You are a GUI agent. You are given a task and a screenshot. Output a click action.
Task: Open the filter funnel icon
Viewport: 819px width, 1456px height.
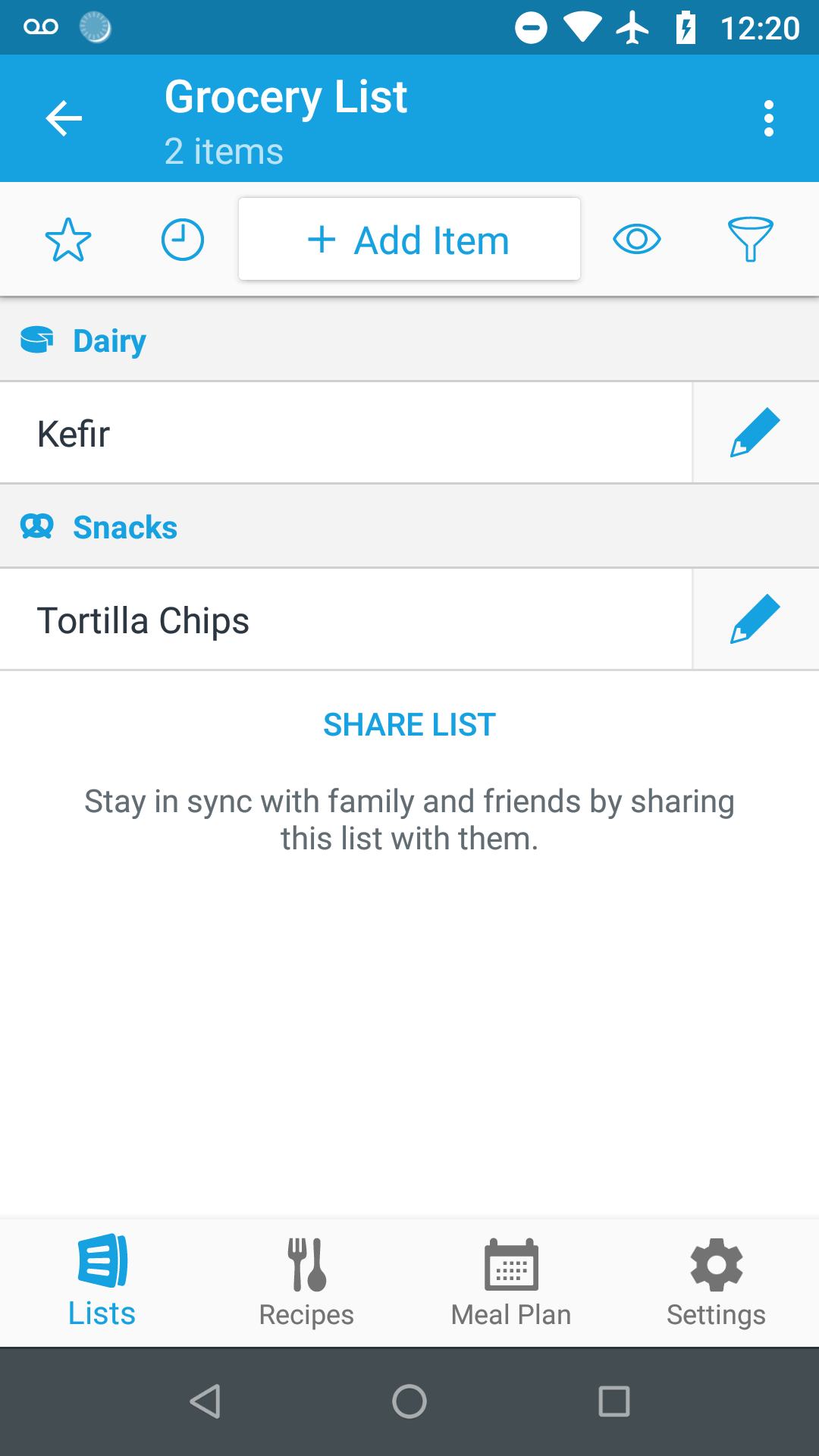[750, 240]
